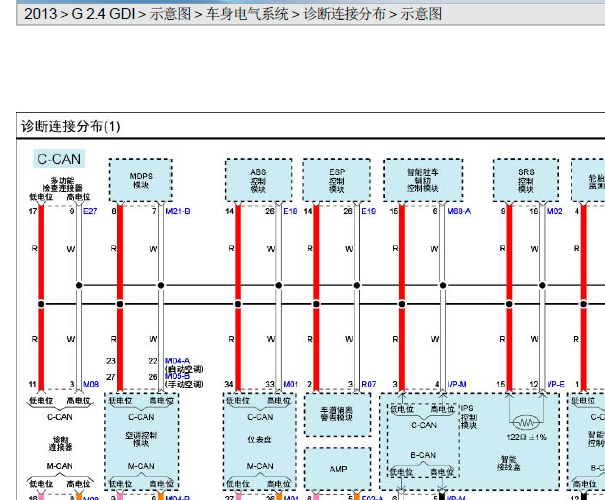
Task: Select the MDPS模块 box
Action: 140,180
